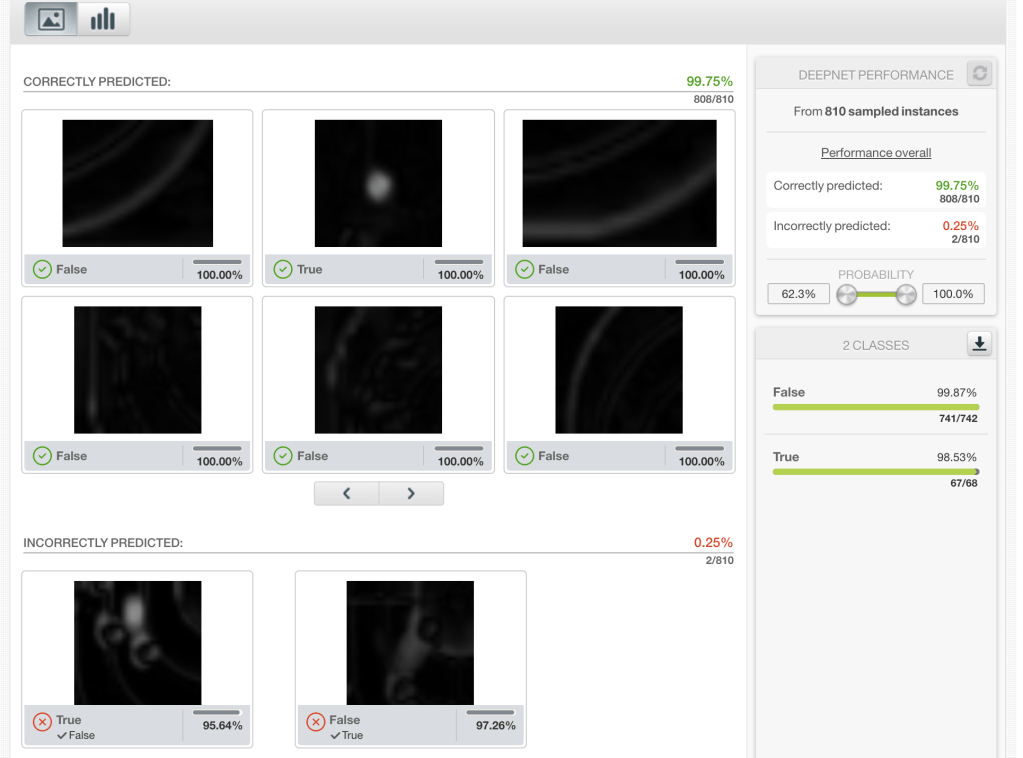This screenshot has width=1023, height=758.
Task: Click the red X icon on the 97.26% prediction
Action: 315,722
